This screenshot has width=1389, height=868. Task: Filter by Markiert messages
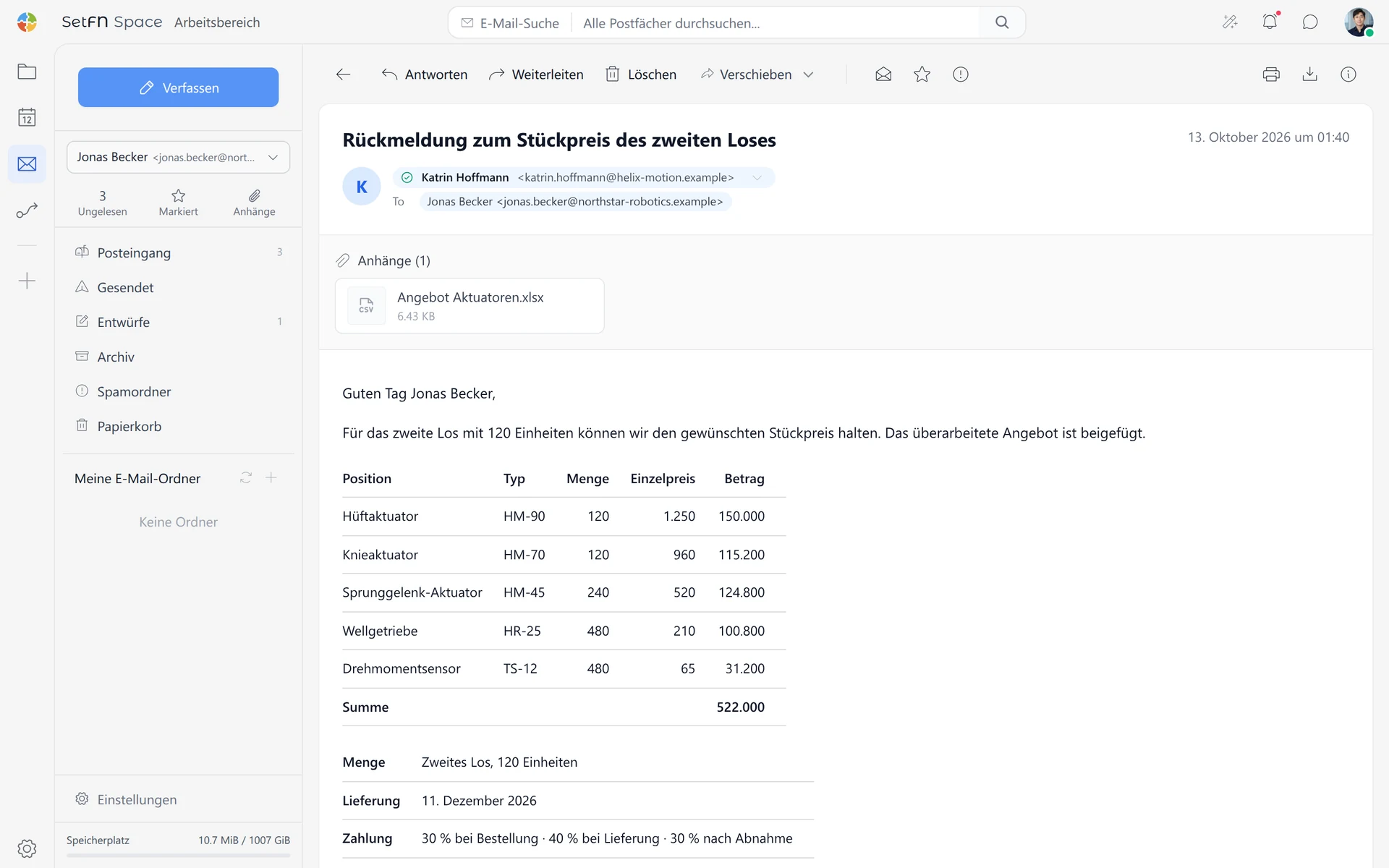coord(178,203)
